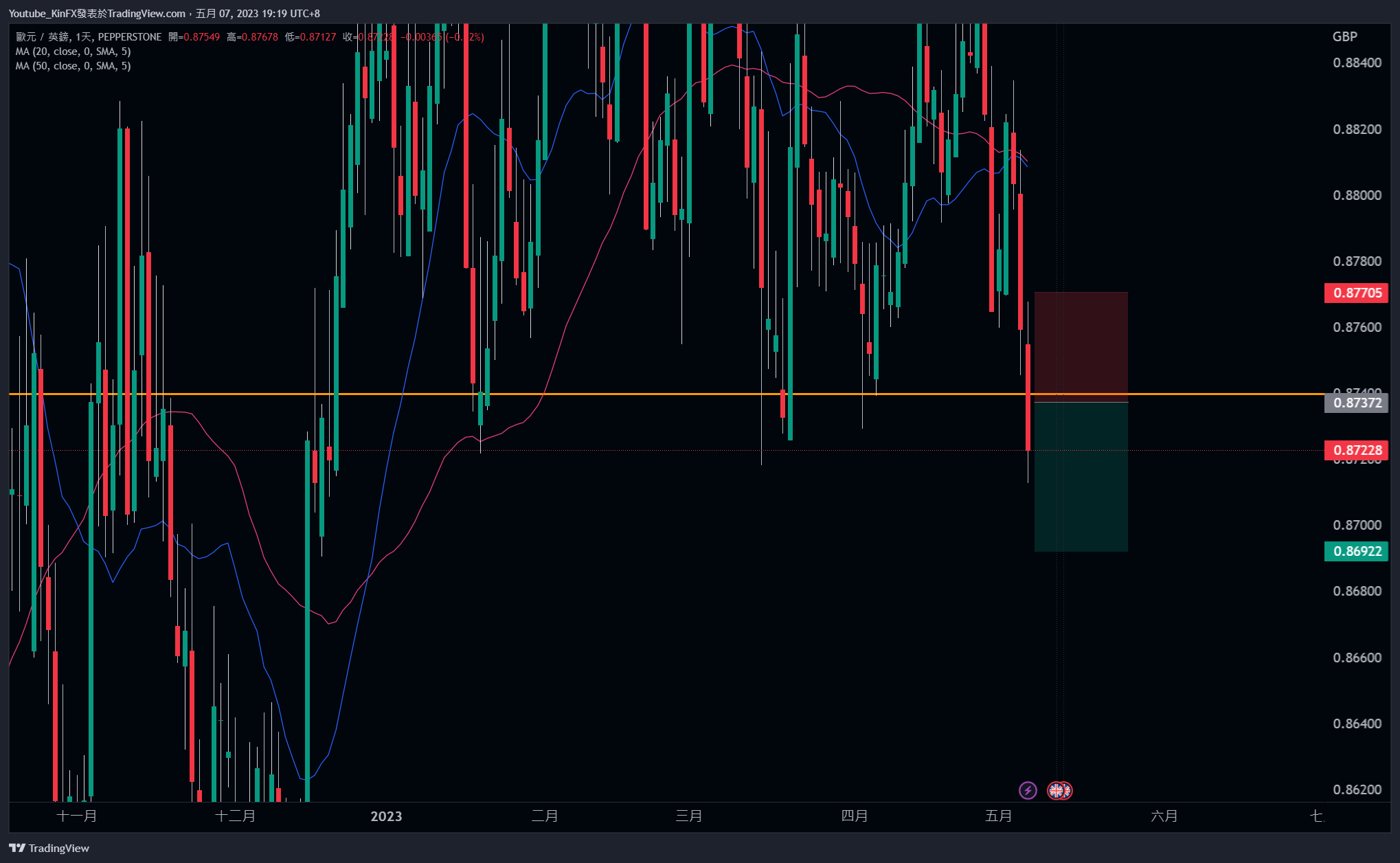Click the 歐元 / 英鎊, 1天, PEPPERSTONE symbol title
The image size is (1400, 863).
click(89, 37)
